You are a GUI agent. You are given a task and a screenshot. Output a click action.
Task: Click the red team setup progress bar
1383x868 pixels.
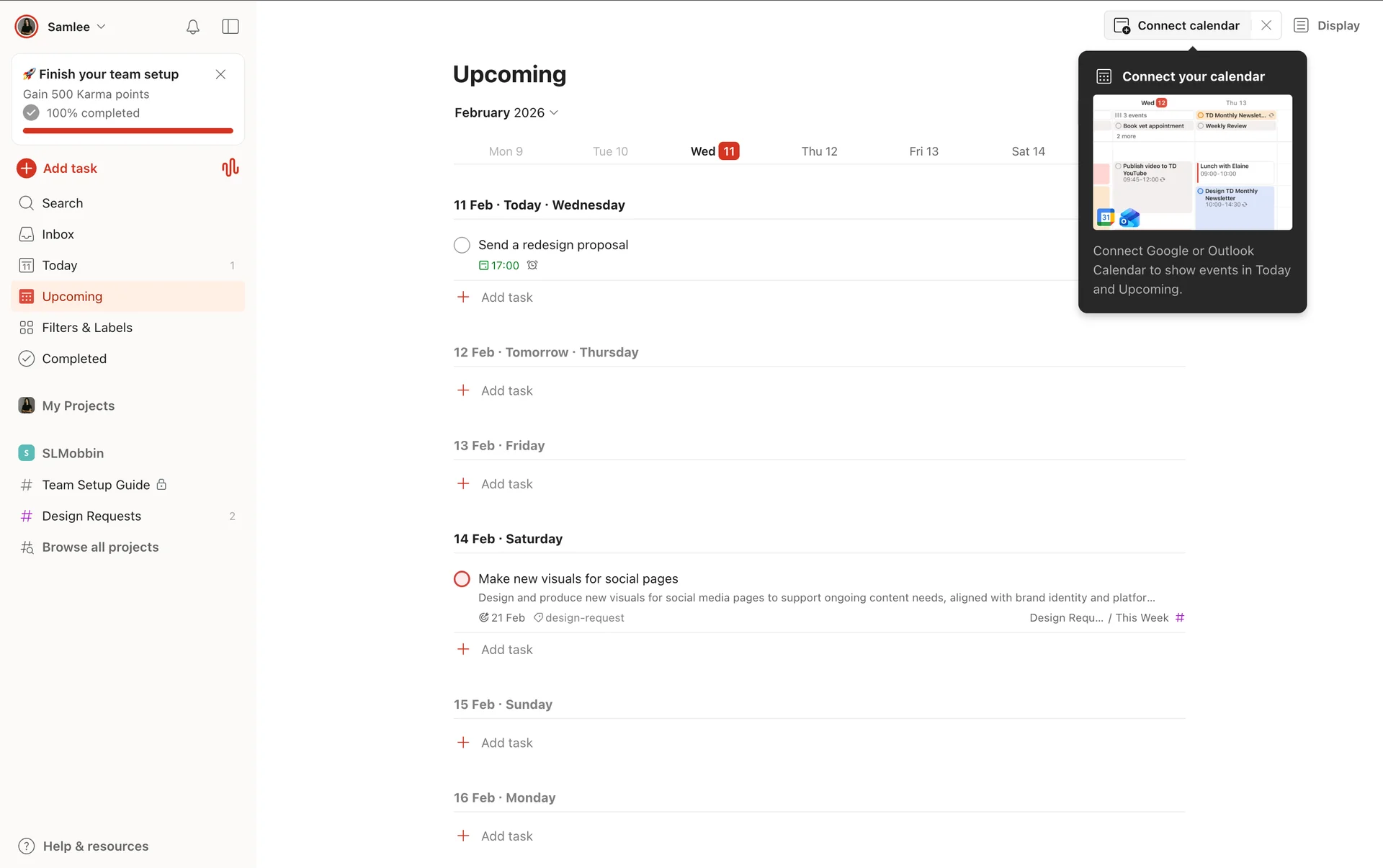tap(128, 131)
